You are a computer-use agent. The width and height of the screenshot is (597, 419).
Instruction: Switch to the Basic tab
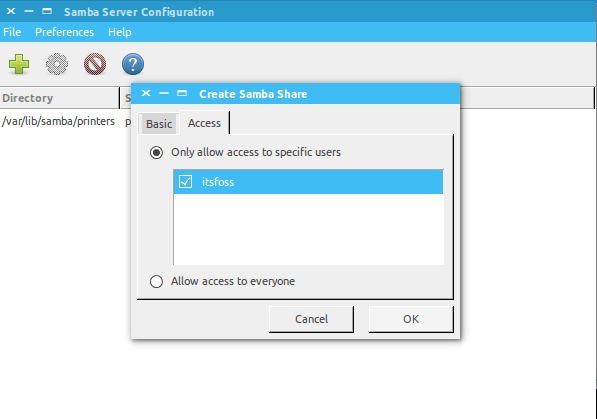point(159,124)
